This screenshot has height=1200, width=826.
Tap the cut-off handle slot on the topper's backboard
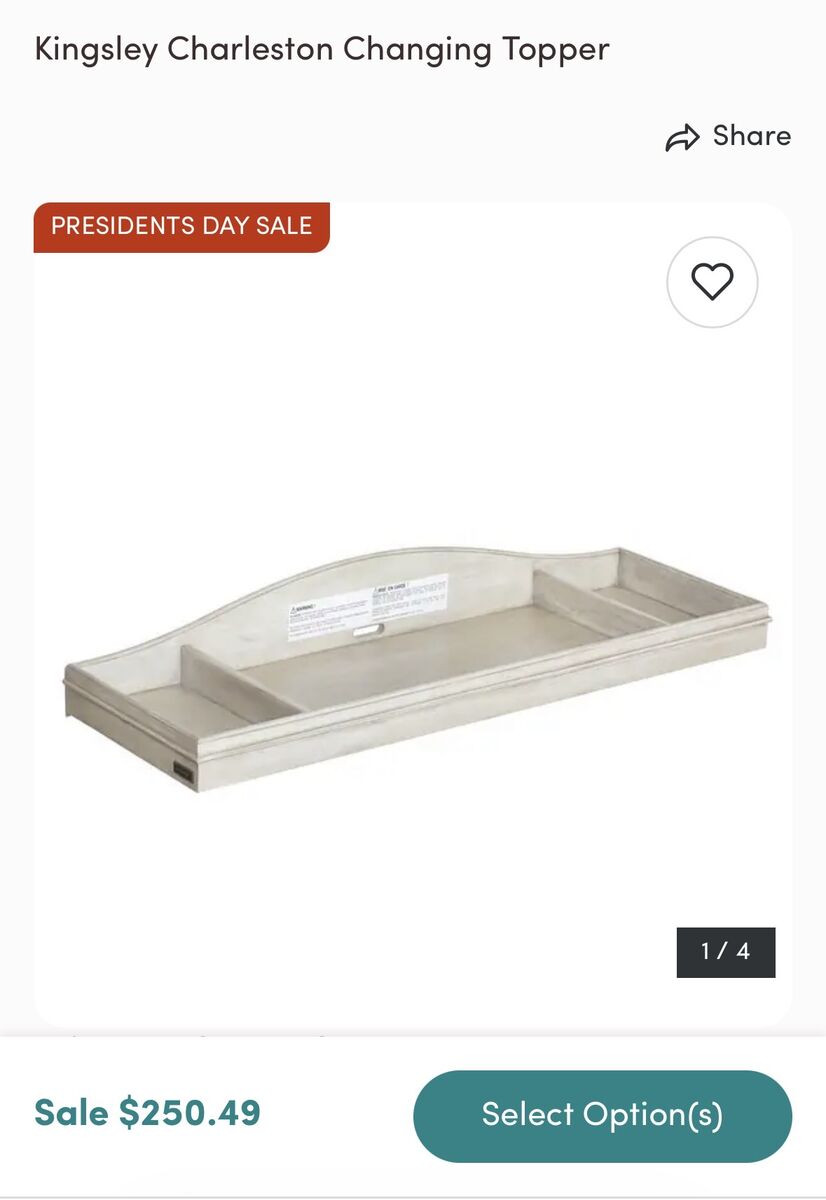coord(366,629)
